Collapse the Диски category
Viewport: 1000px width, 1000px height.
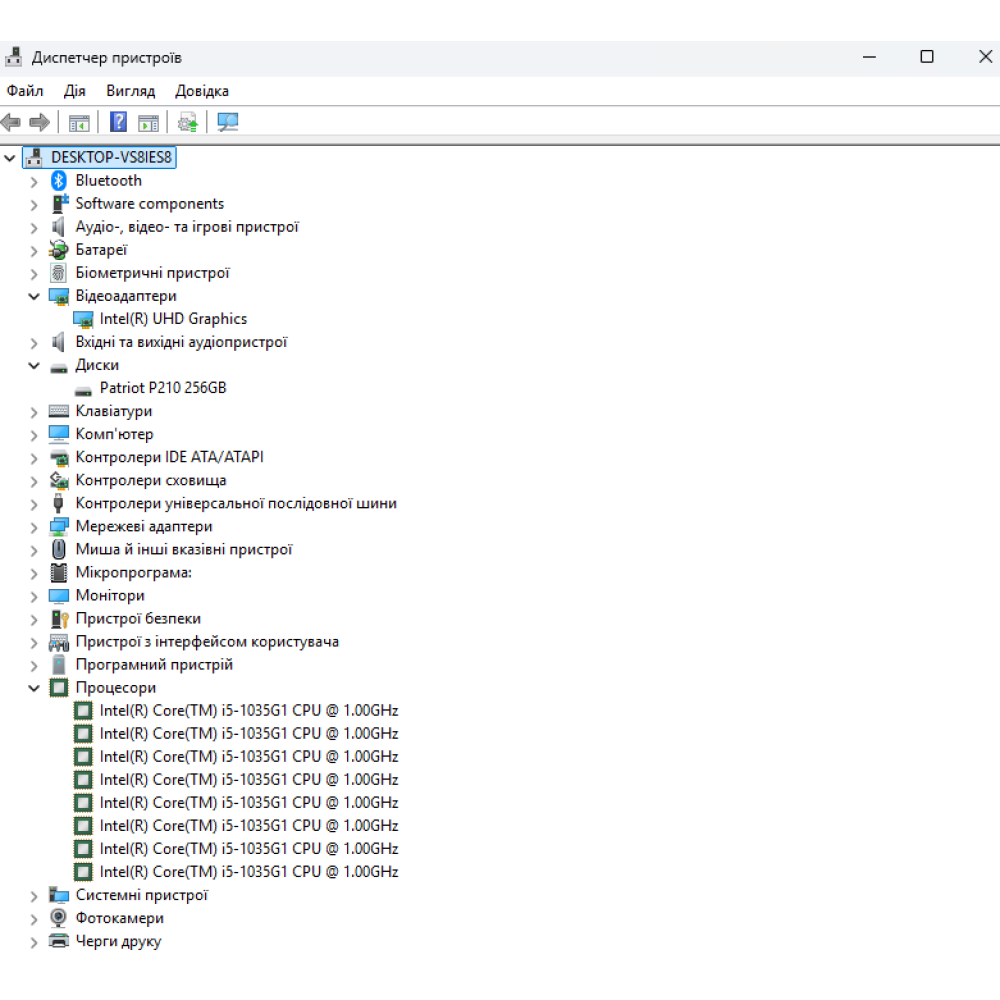[34, 366]
